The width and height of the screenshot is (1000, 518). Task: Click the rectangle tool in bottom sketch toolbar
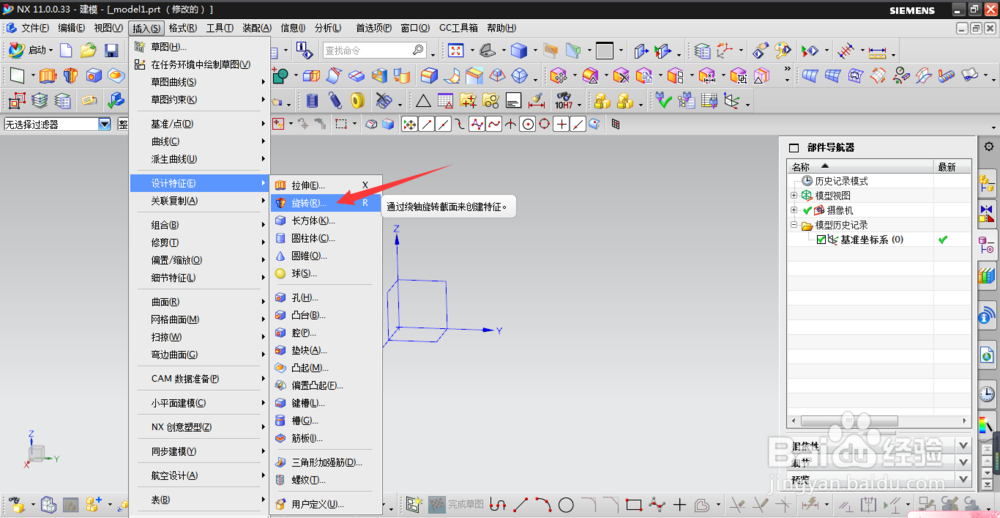(633, 505)
